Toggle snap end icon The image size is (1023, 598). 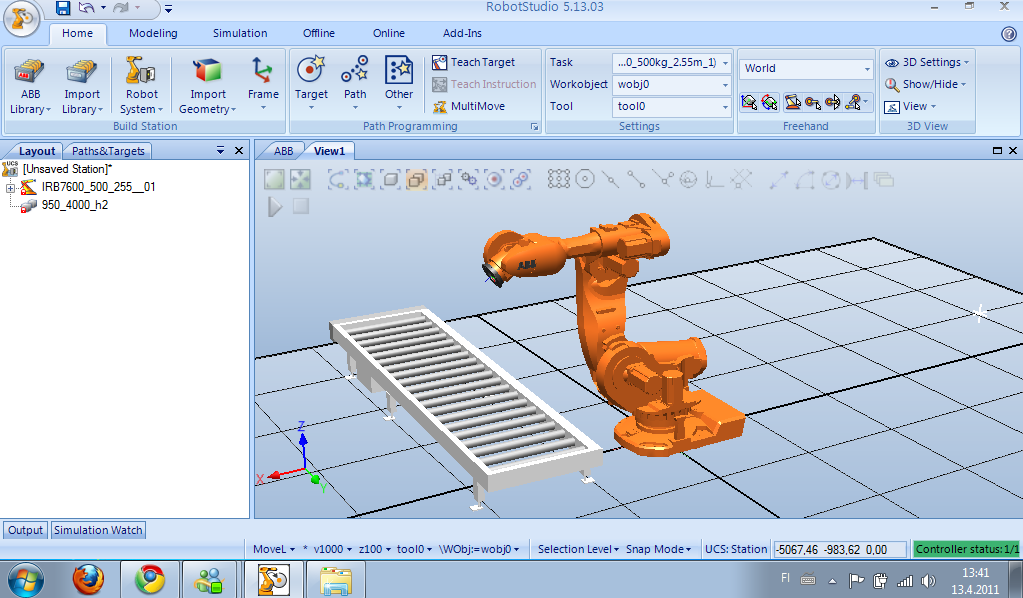coord(636,179)
